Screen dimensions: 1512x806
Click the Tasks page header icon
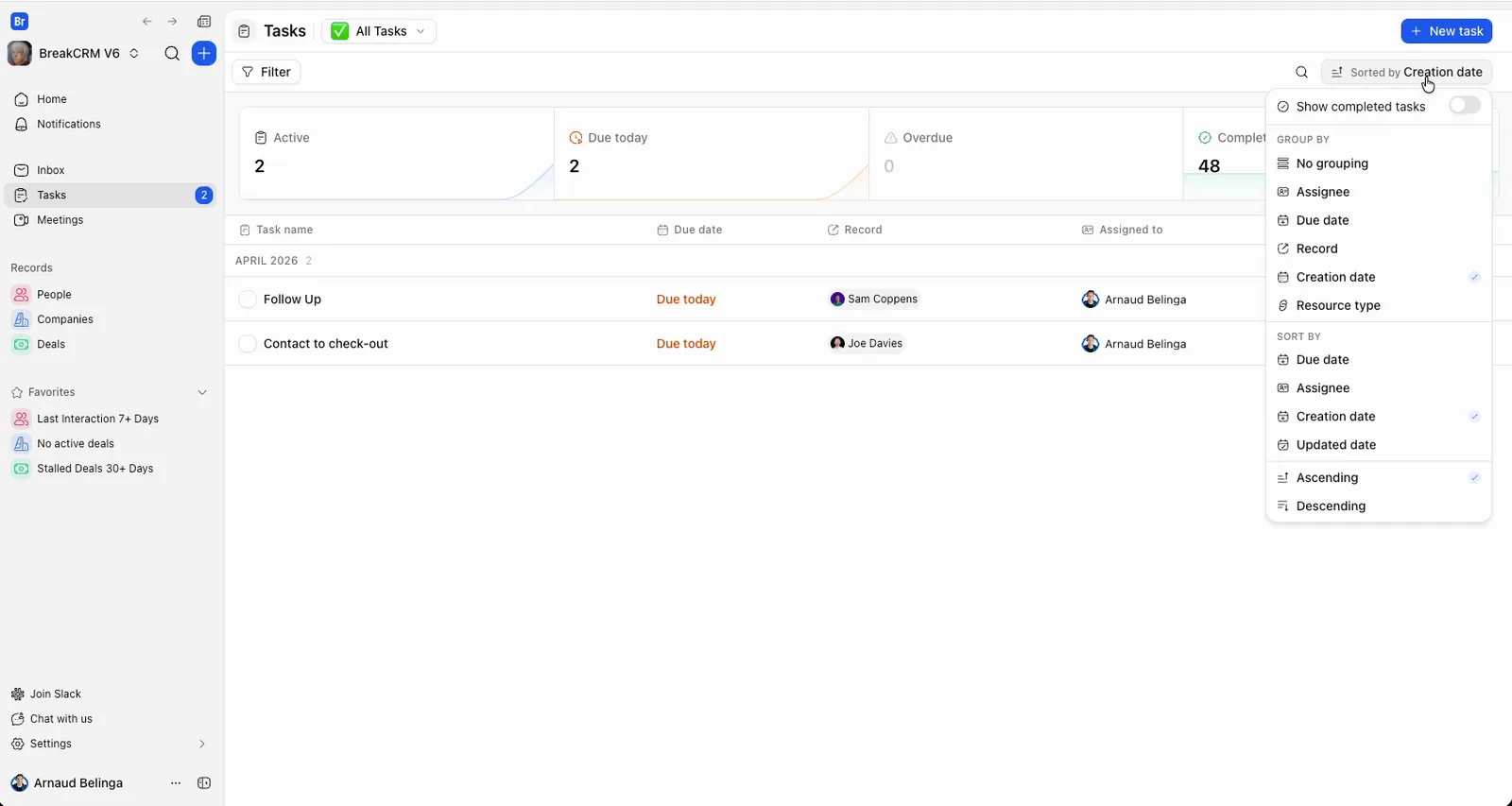pyautogui.click(x=244, y=31)
